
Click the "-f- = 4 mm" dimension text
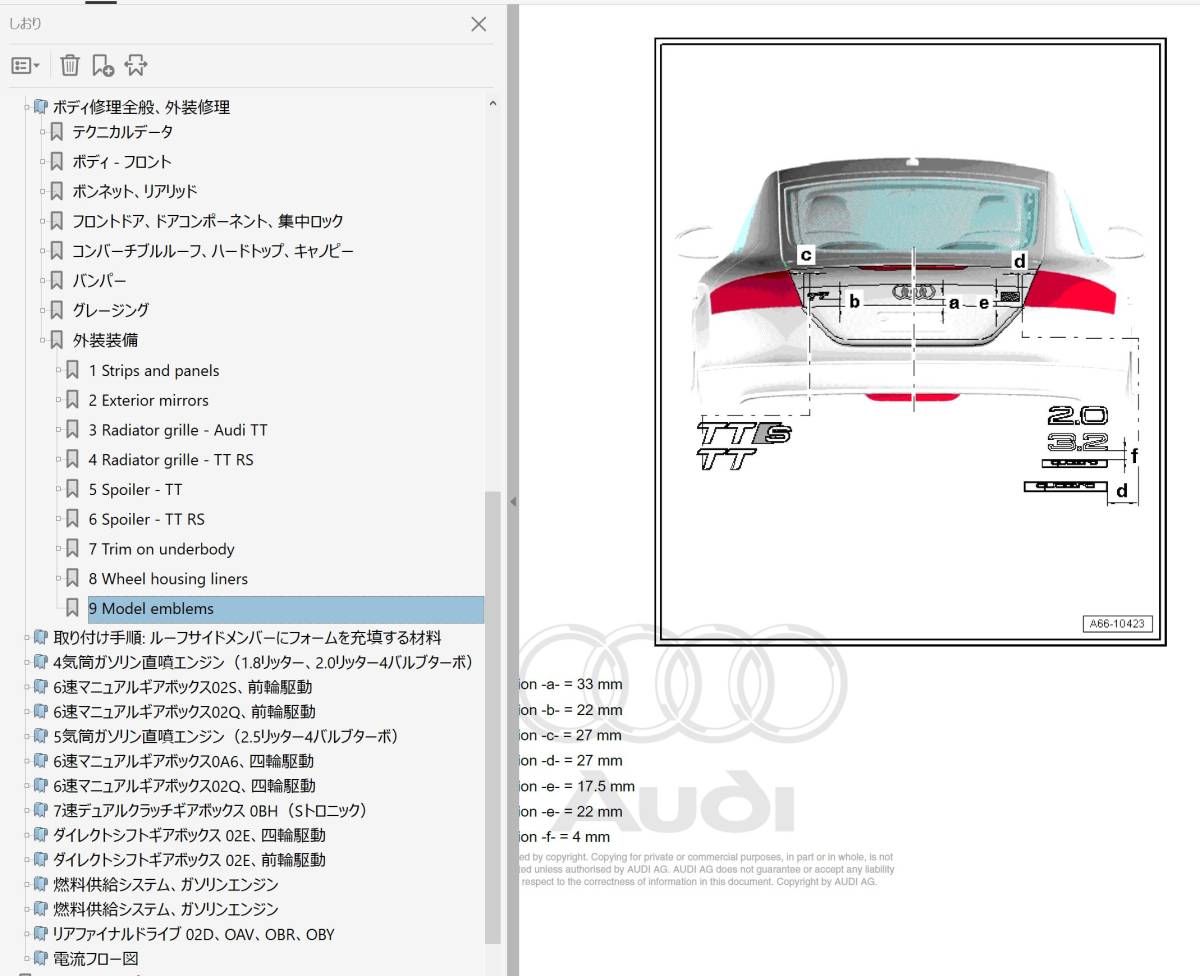575,837
